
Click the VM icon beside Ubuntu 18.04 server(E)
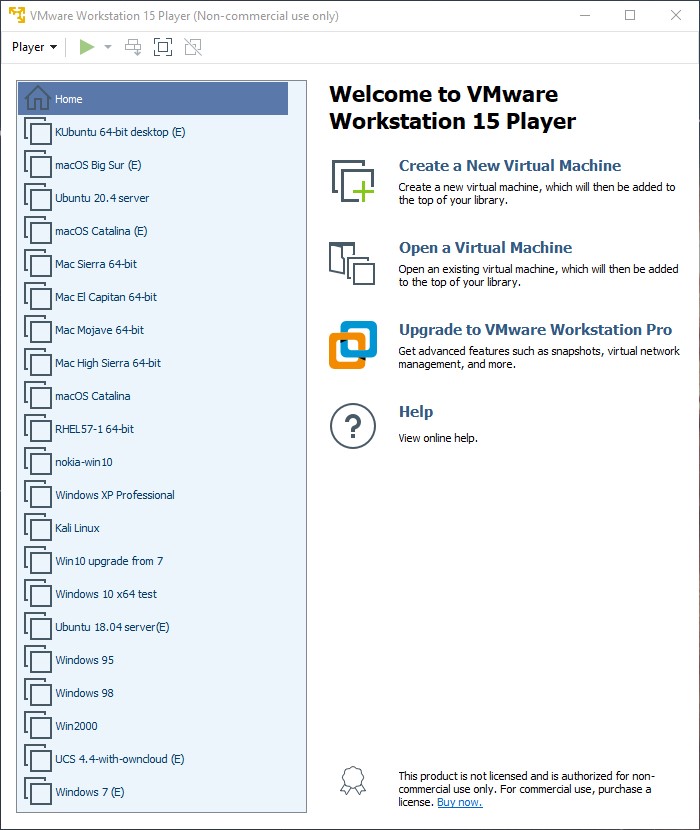(x=38, y=627)
